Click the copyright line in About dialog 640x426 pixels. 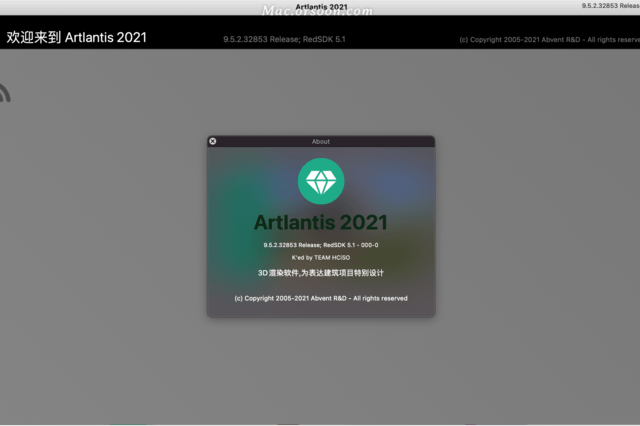pyautogui.click(x=321, y=298)
